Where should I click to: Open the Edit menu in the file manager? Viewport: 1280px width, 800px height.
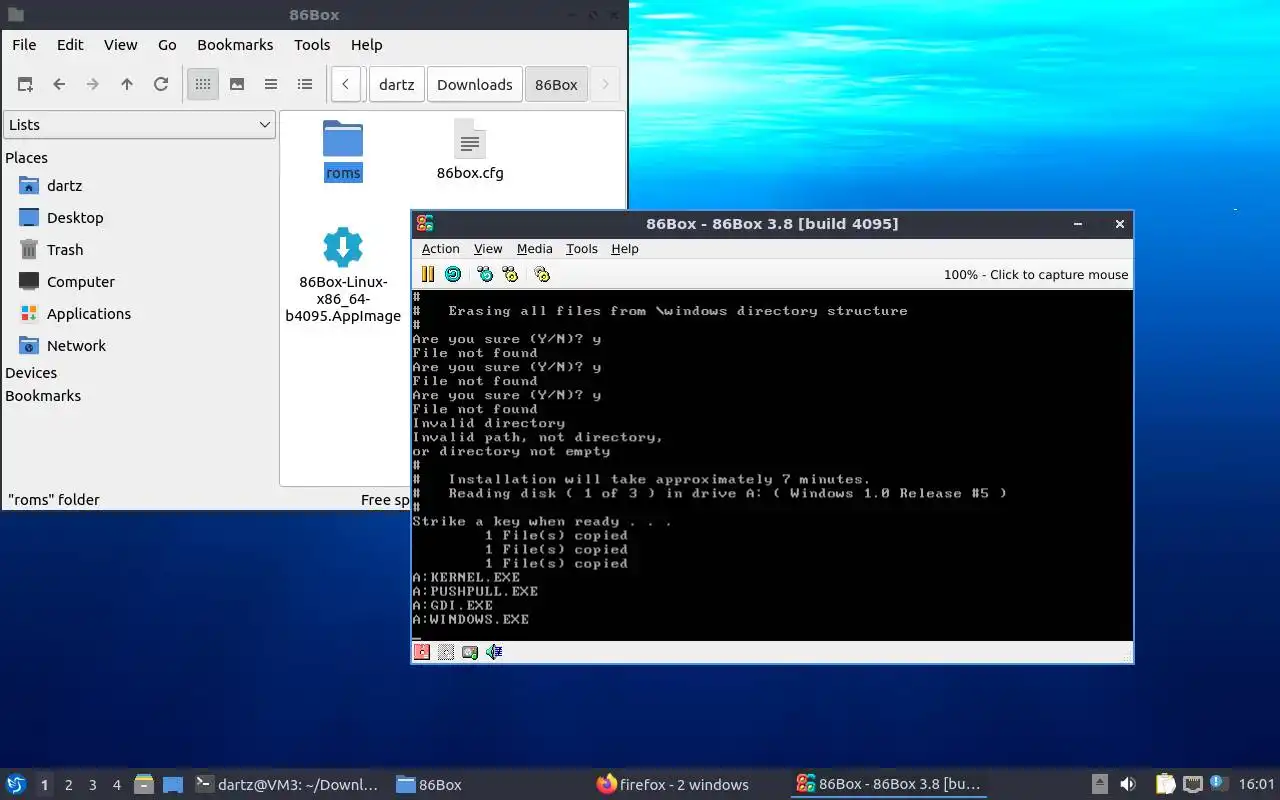coord(70,45)
